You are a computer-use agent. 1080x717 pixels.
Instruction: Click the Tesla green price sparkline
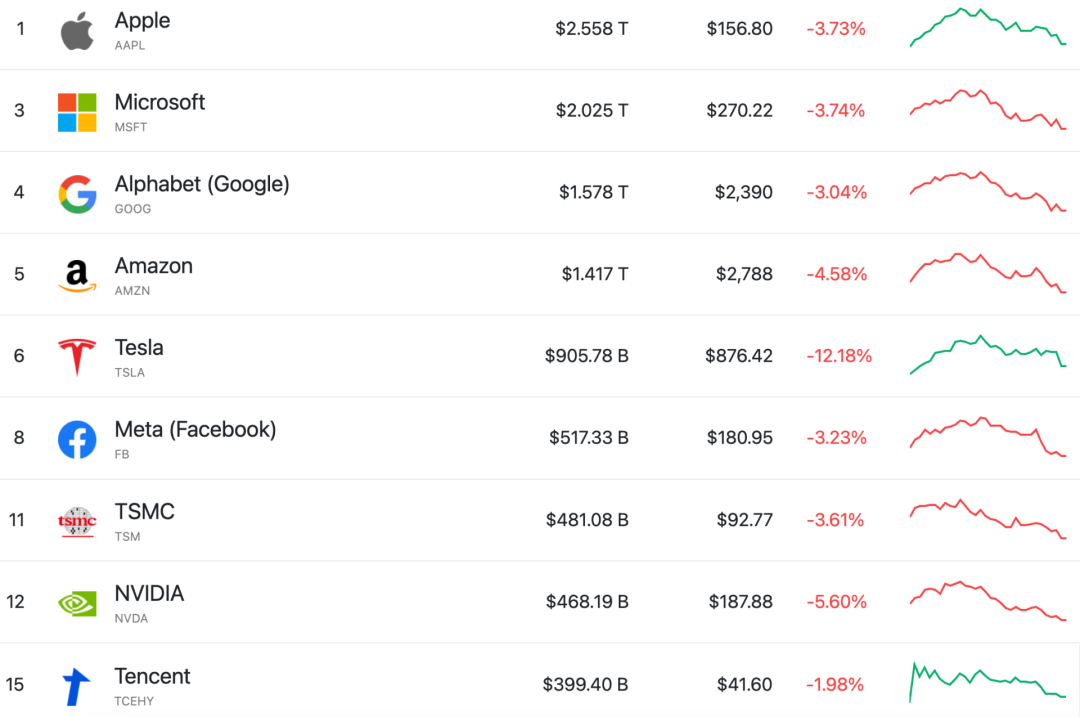click(988, 355)
